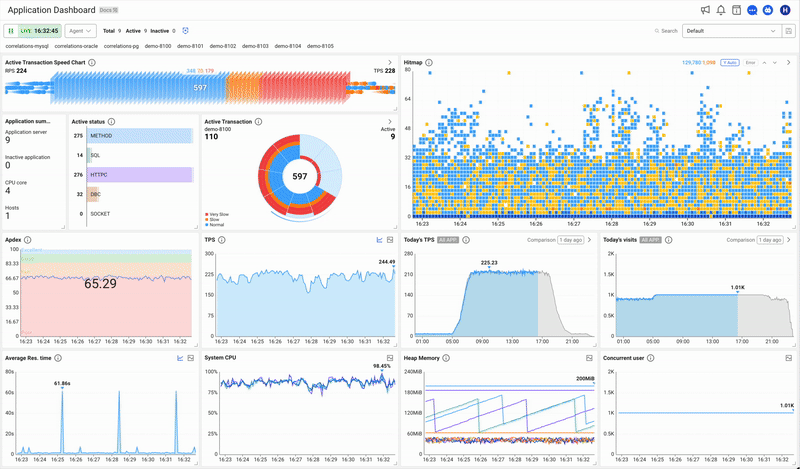
Task: Show info for Active Transaction Speed Chart
Action: (92, 63)
